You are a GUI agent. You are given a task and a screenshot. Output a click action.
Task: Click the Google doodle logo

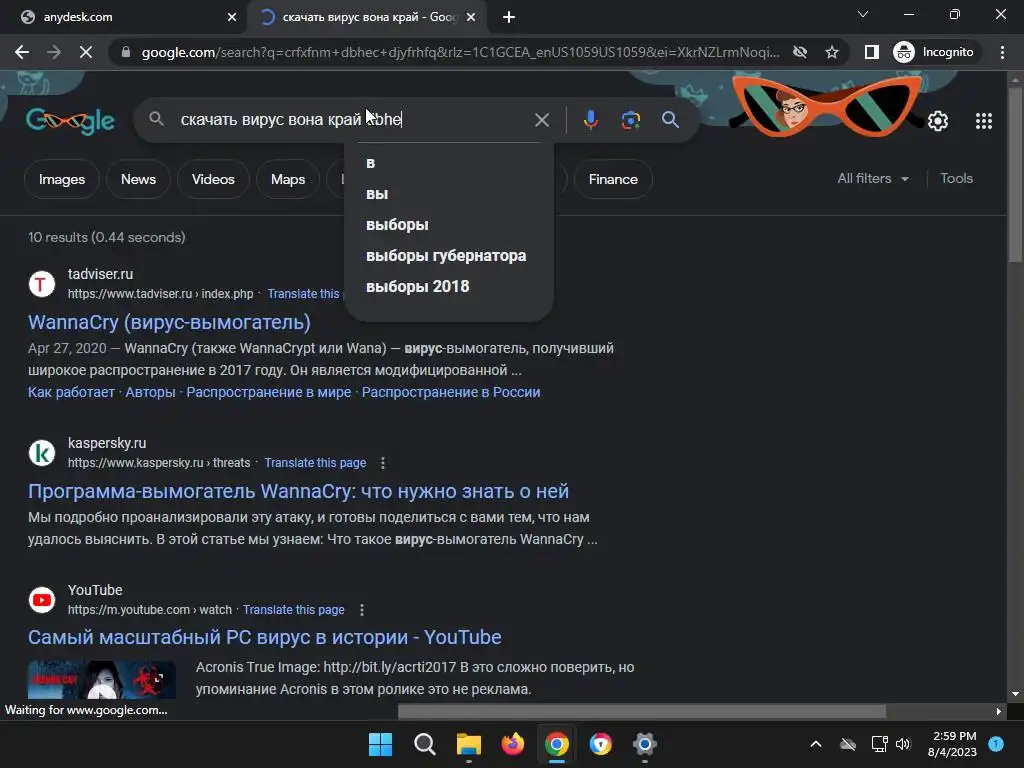(70, 121)
